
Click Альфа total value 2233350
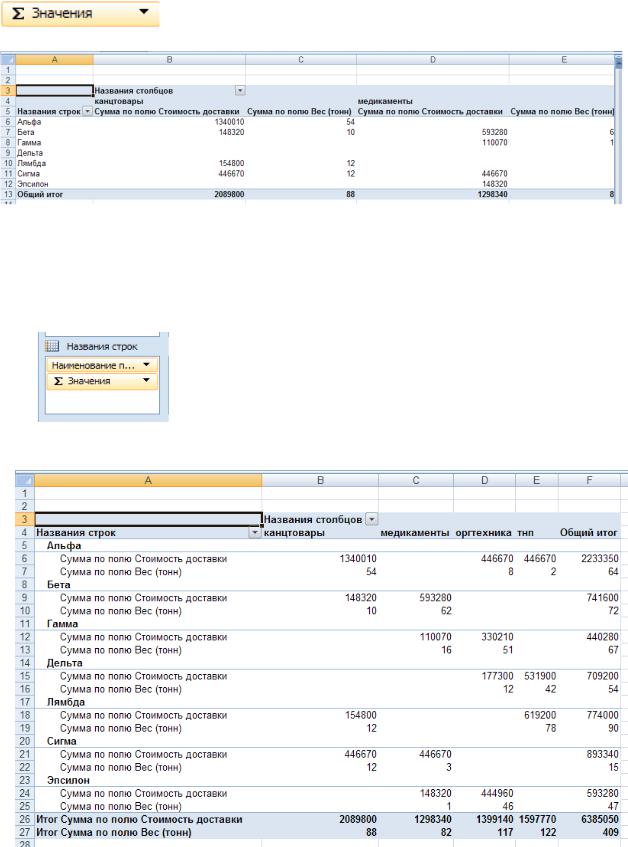point(600,559)
